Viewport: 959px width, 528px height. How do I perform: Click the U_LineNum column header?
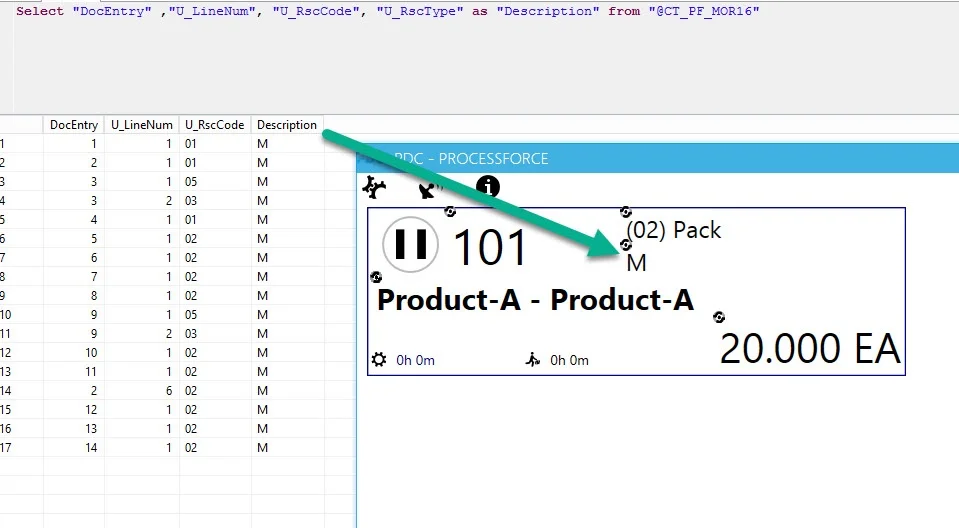pos(141,125)
